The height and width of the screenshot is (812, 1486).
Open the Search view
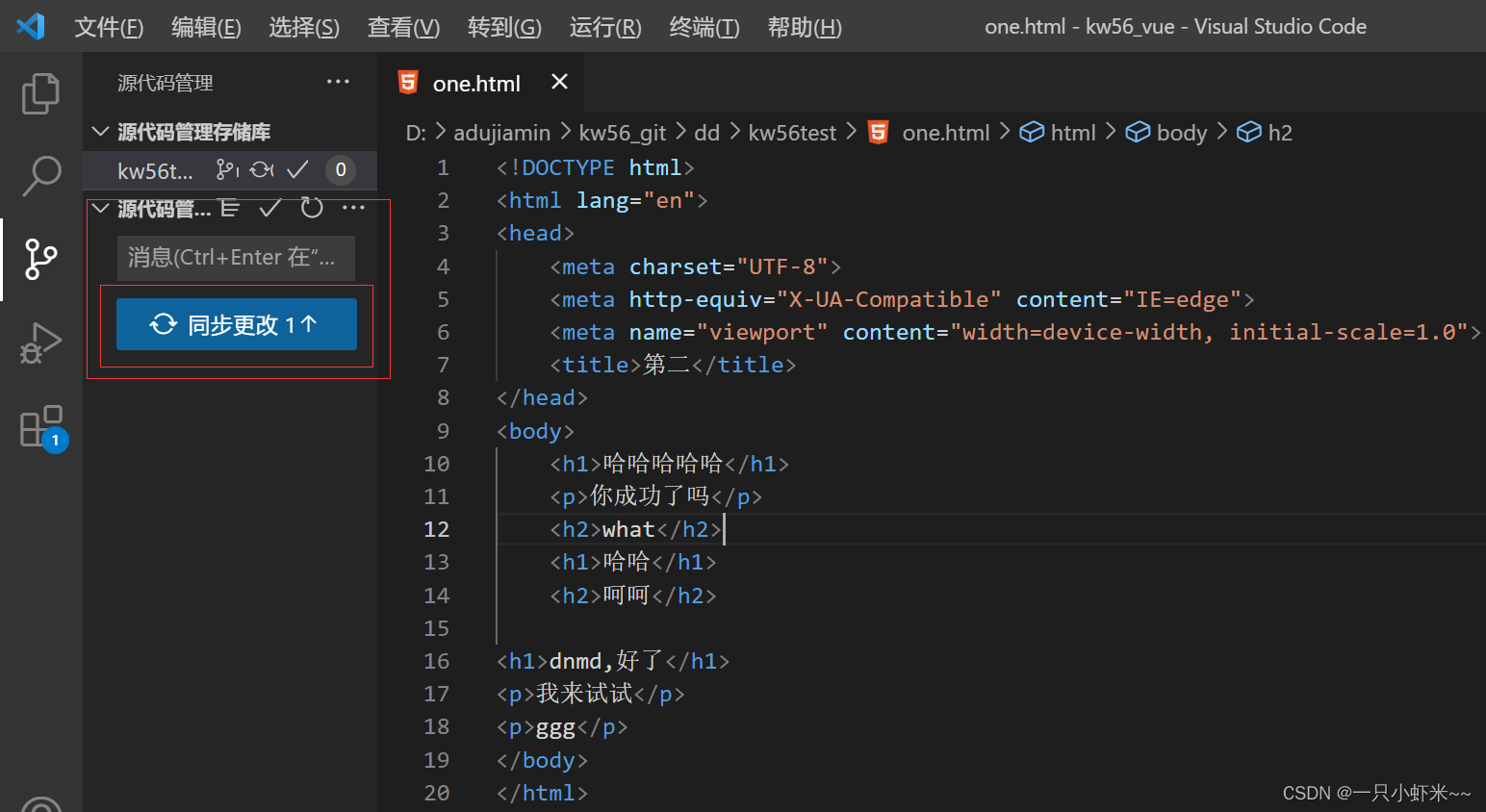[40, 176]
